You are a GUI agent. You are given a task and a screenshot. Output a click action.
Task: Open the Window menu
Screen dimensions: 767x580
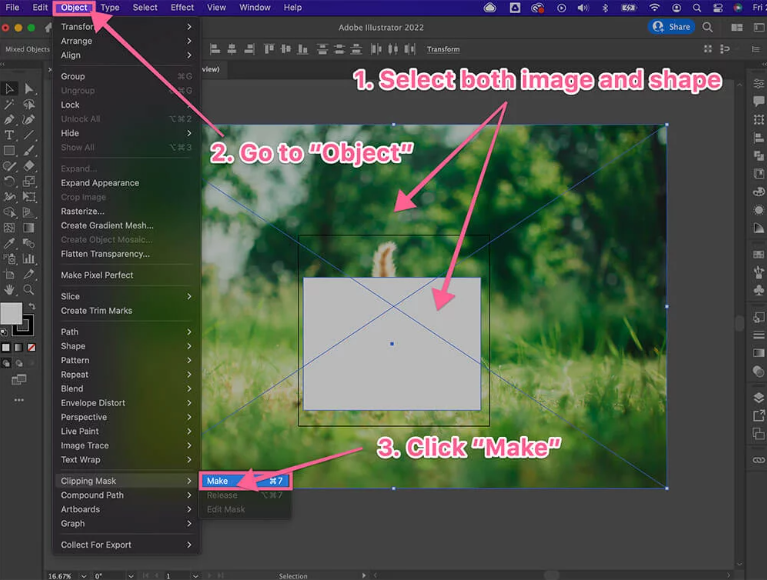tap(254, 7)
